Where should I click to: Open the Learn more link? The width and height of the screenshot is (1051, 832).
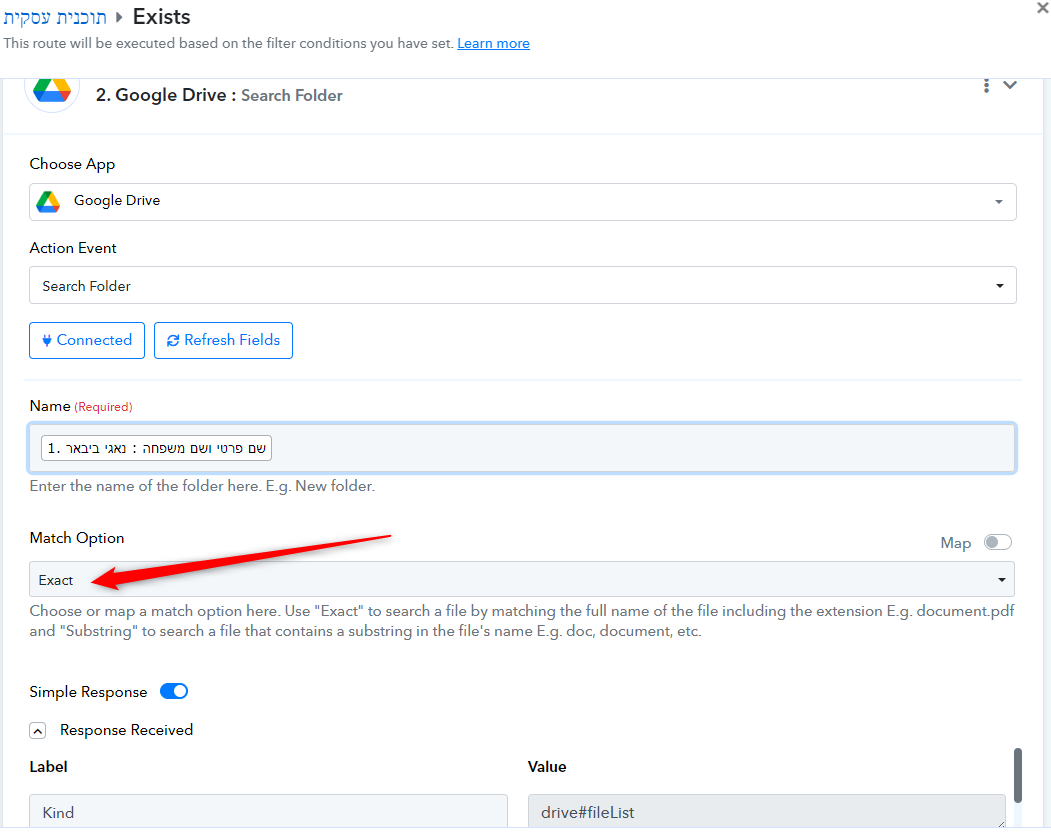tap(493, 44)
